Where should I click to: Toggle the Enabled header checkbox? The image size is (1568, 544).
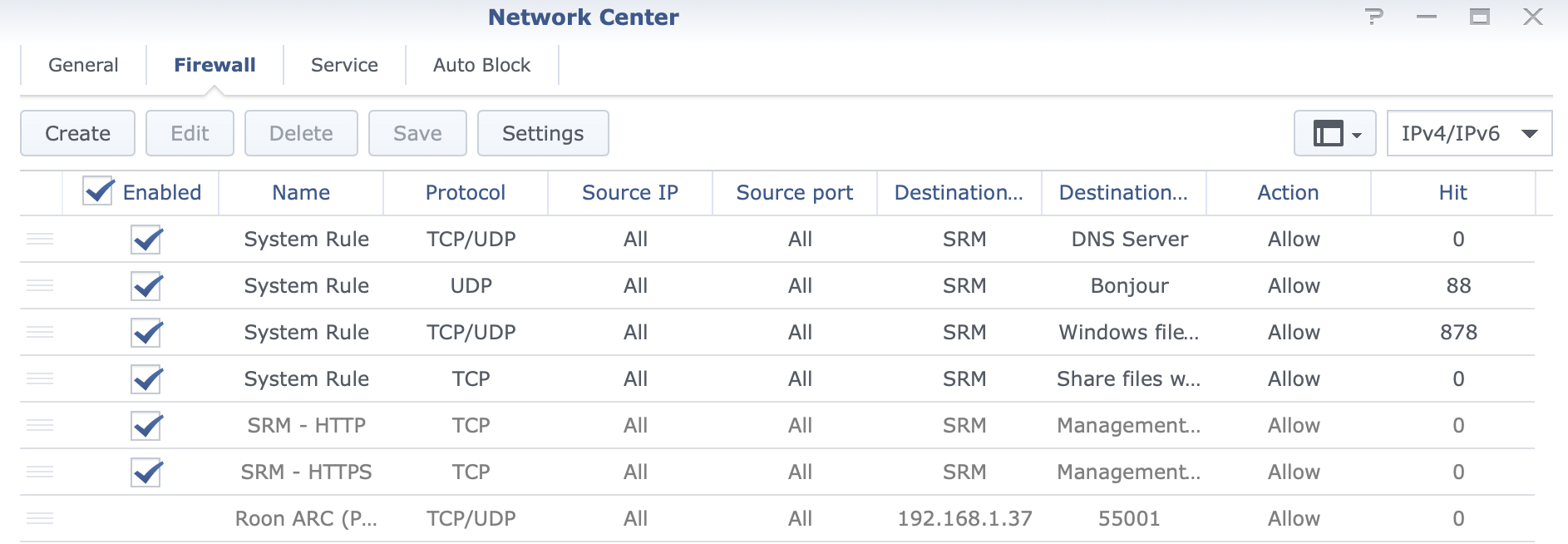98,192
